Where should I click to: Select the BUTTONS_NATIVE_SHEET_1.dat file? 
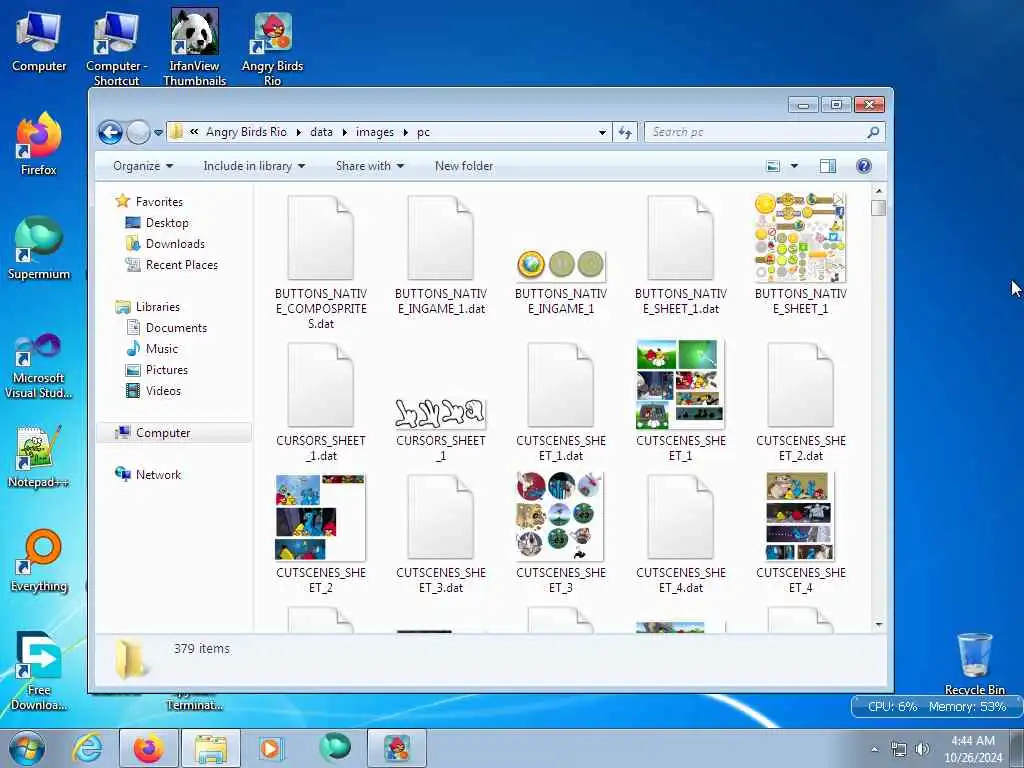[680, 256]
